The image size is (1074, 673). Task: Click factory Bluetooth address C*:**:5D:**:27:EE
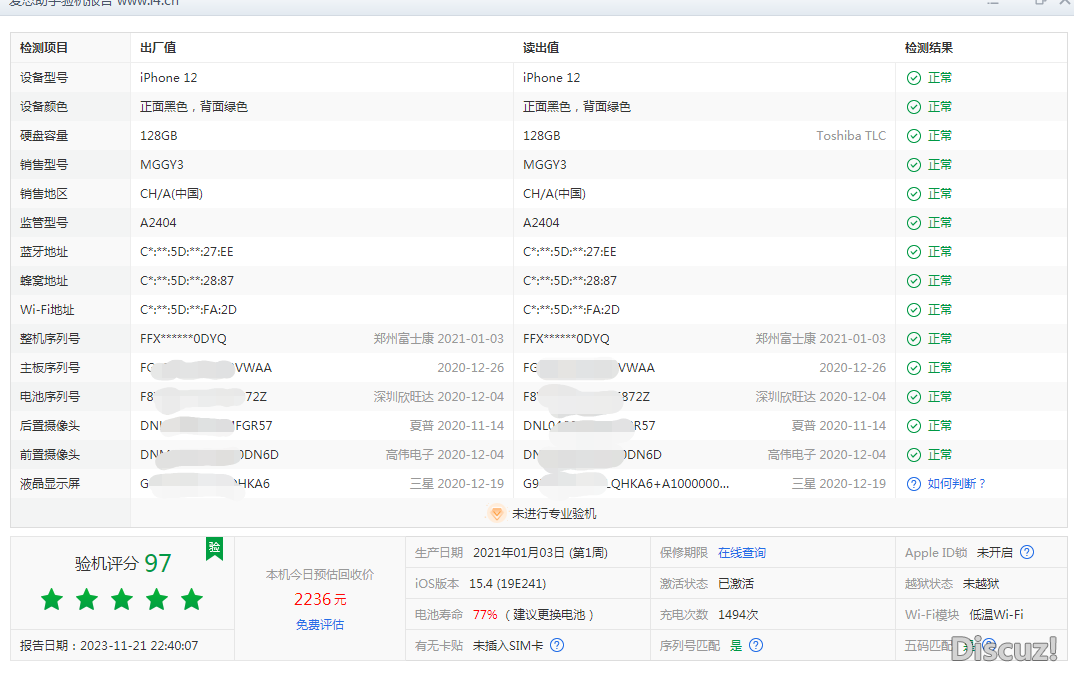[186, 252]
